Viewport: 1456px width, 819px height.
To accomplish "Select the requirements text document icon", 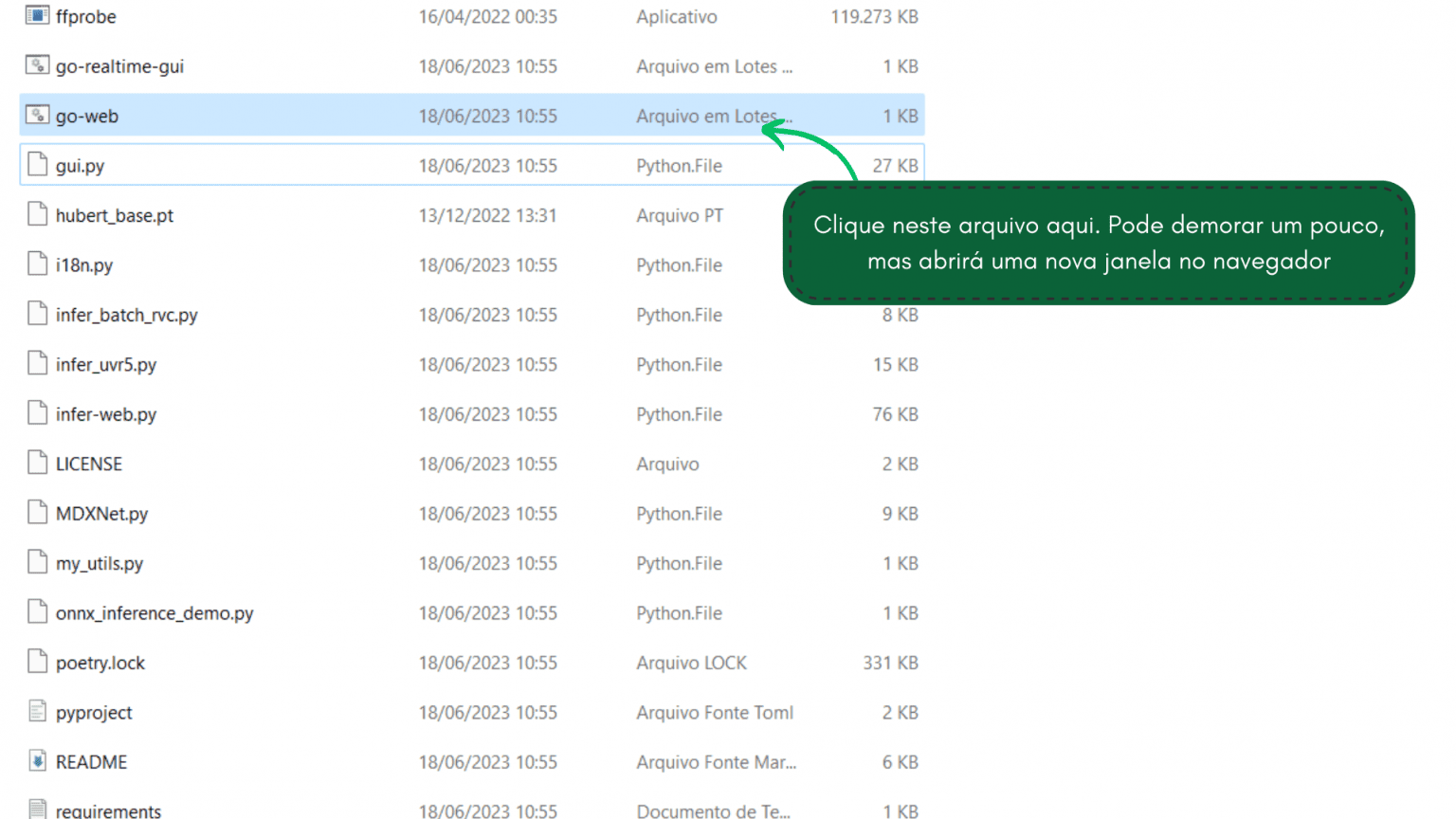I will [37, 810].
